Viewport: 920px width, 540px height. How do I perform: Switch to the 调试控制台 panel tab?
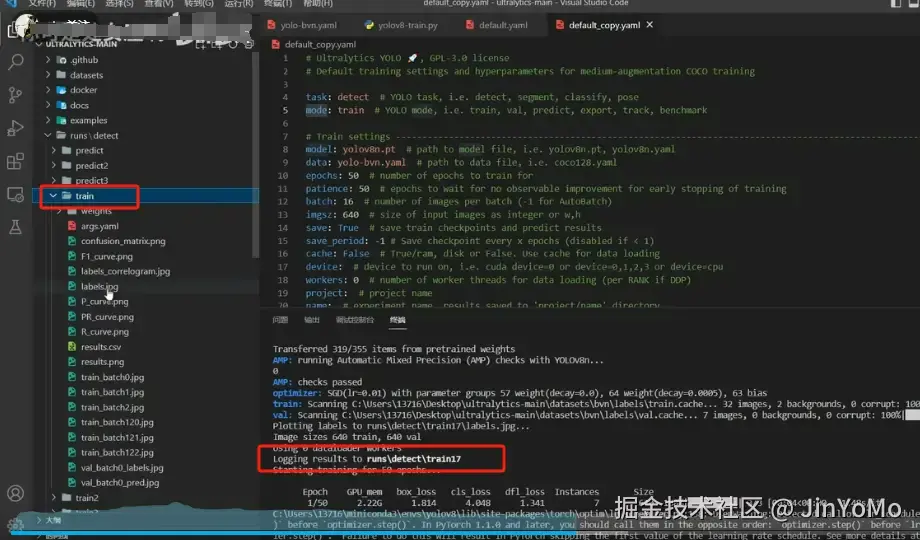click(354, 320)
